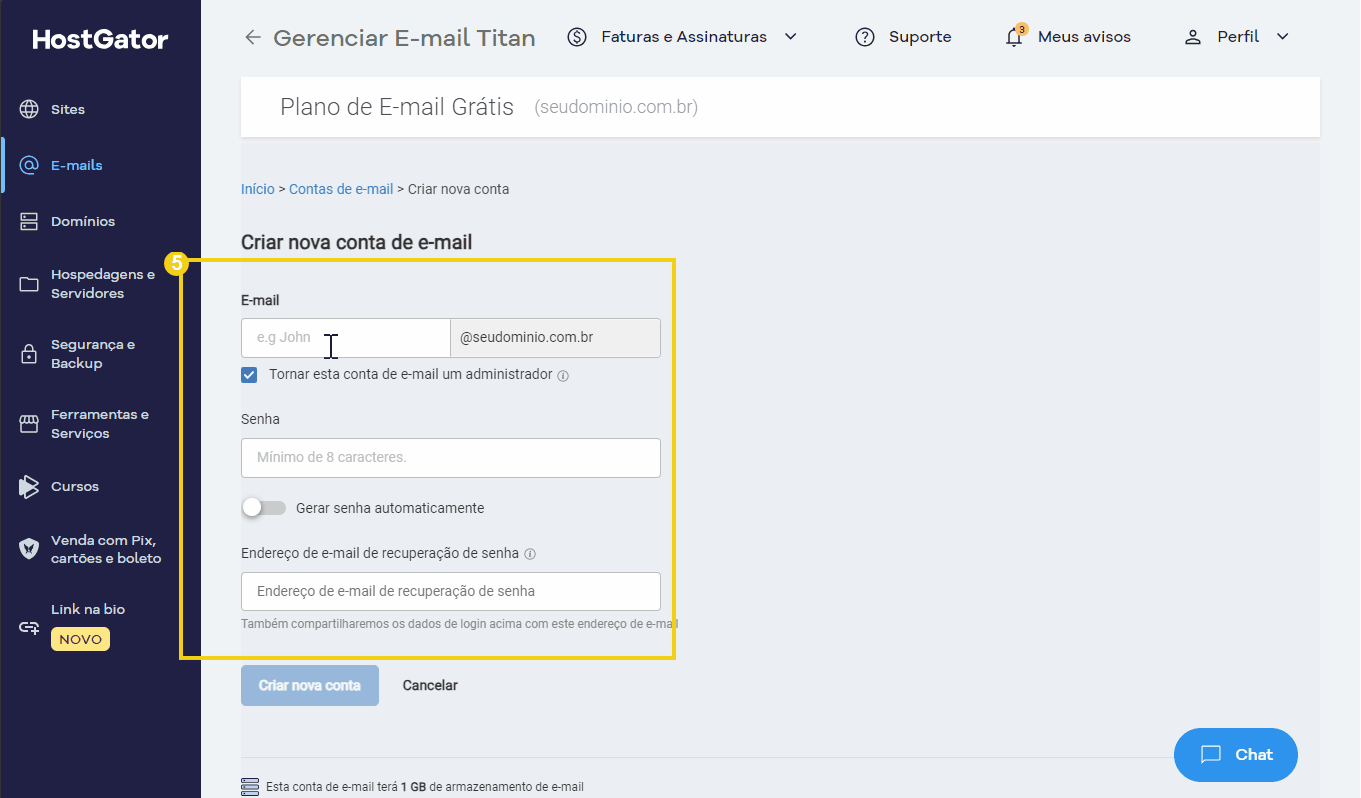
Task: Open Ferramentas e Serviços menu item
Action: pos(100,424)
